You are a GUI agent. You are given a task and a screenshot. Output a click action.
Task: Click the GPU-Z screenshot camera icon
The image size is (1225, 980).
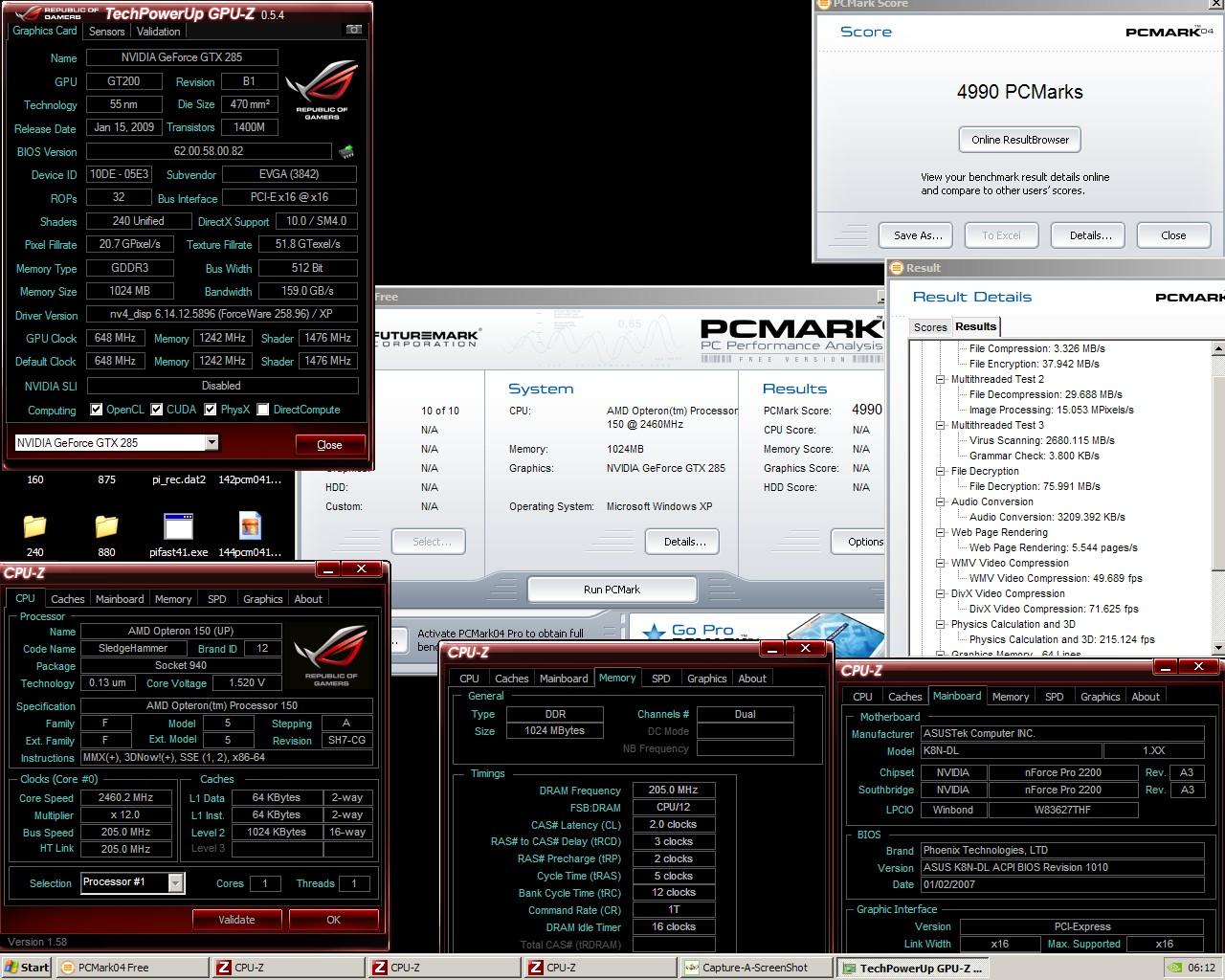353,30
